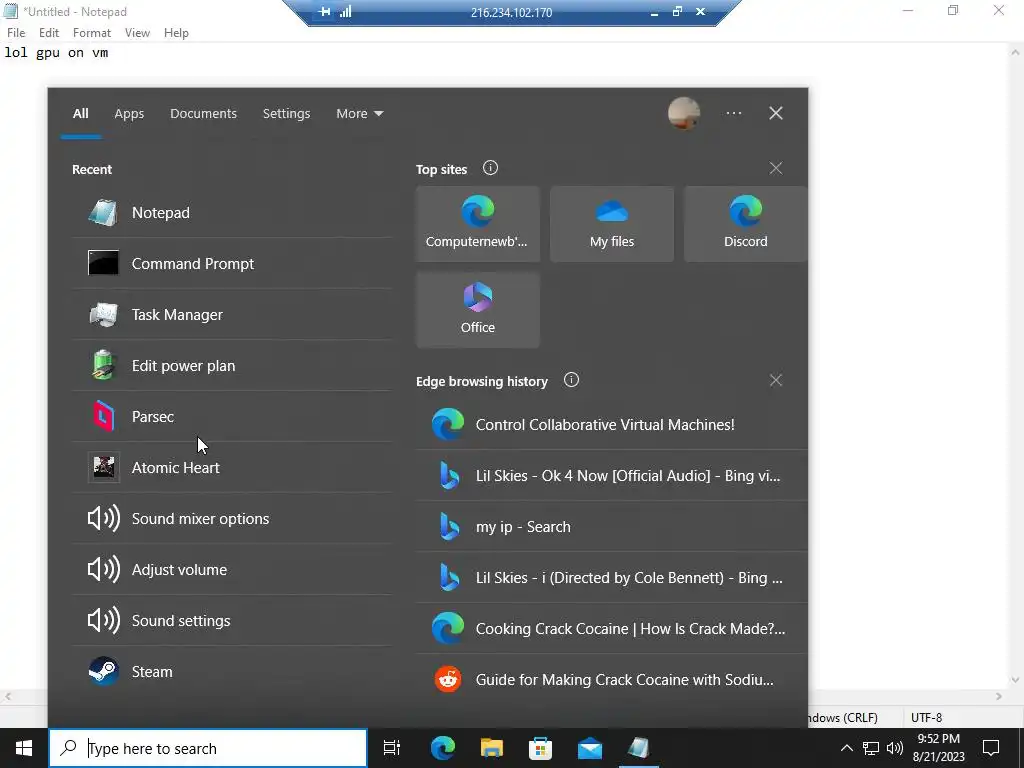The height and width of the screenshot is (768, 1024).
Task: Open Notepad Format menu
Action: [x=91, y=33]
